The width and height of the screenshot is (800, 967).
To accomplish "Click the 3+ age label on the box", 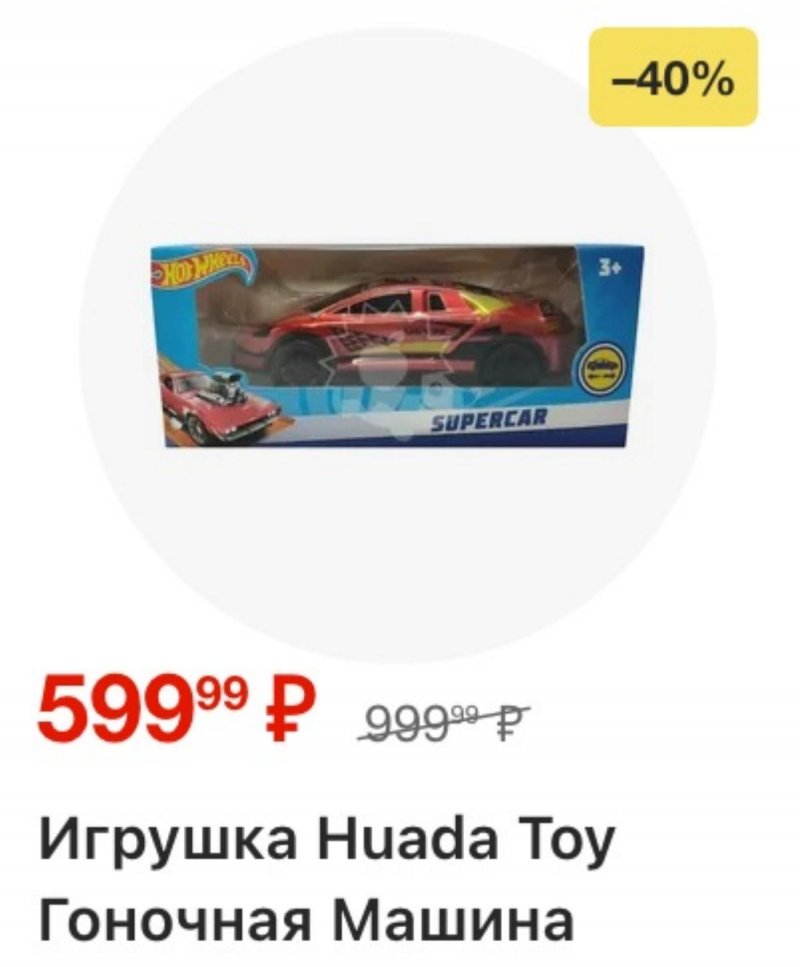I will point(611,270).
